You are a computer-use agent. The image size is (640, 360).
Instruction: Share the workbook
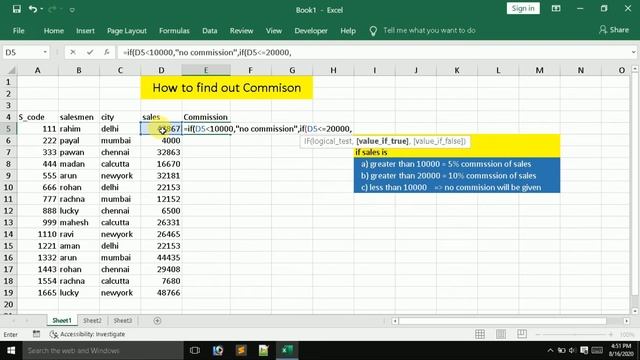click(614, 30)
